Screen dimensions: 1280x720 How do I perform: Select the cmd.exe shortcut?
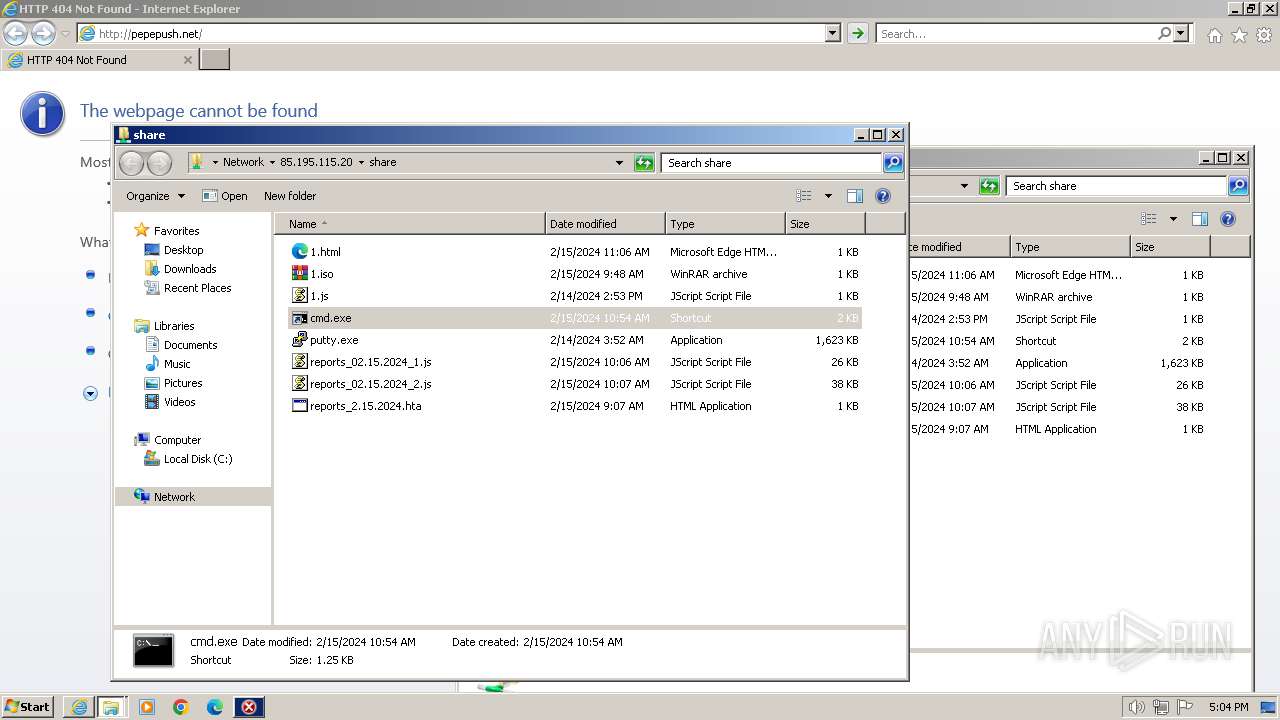click(575, 318)
